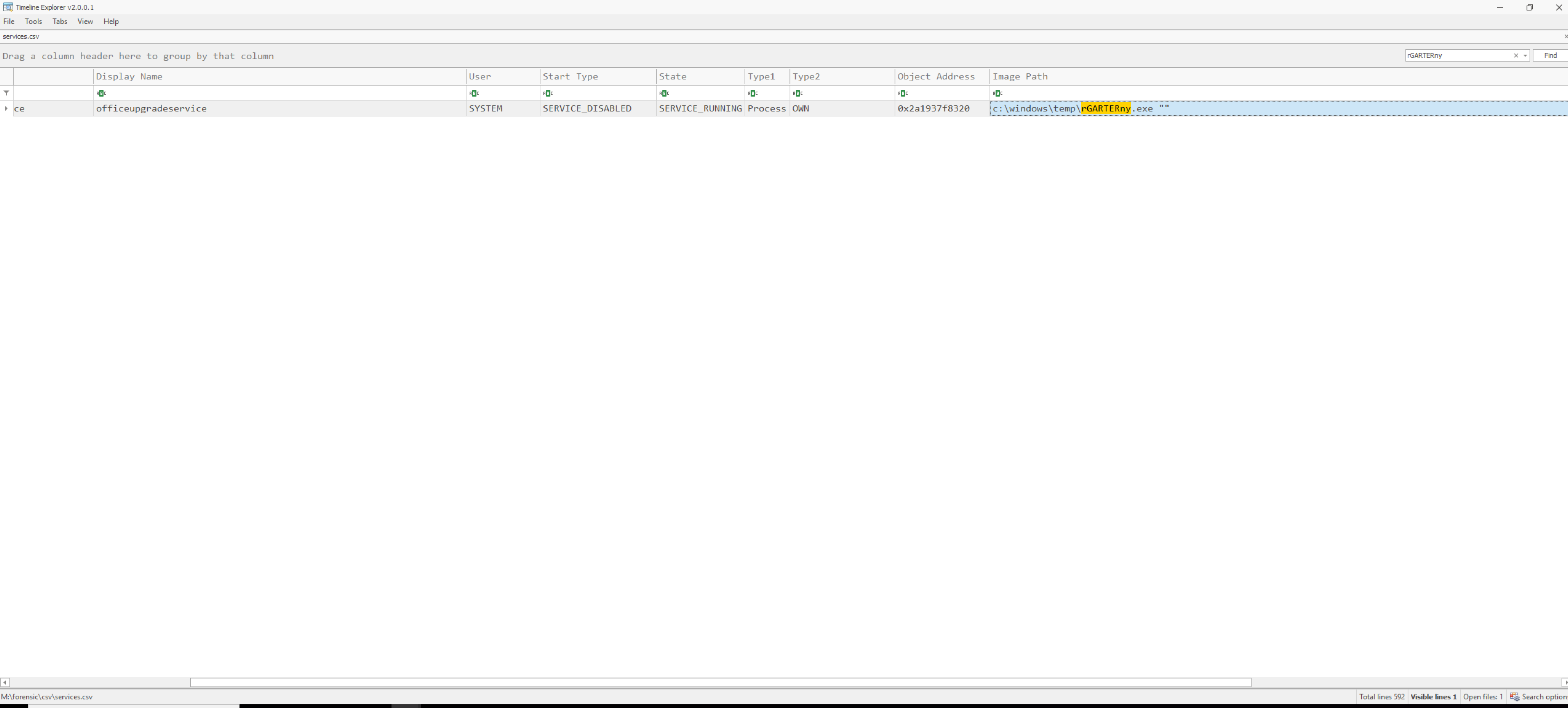This screenshot has height=708, width=1568.
Task: Open the search history dropdown arrow
Action: (x=1525, y=55)
